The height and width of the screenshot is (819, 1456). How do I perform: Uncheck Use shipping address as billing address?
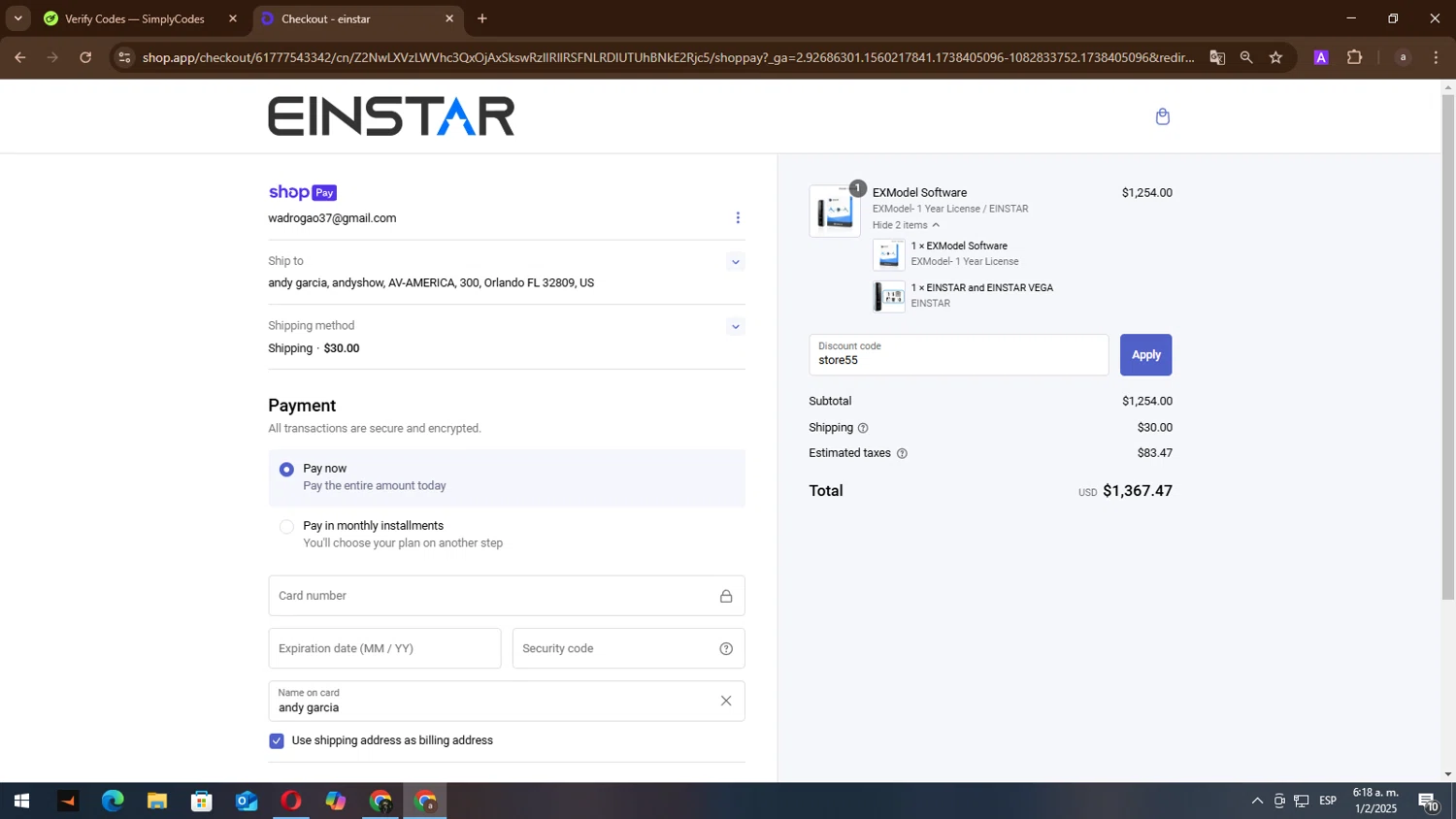tap(277, 741)
